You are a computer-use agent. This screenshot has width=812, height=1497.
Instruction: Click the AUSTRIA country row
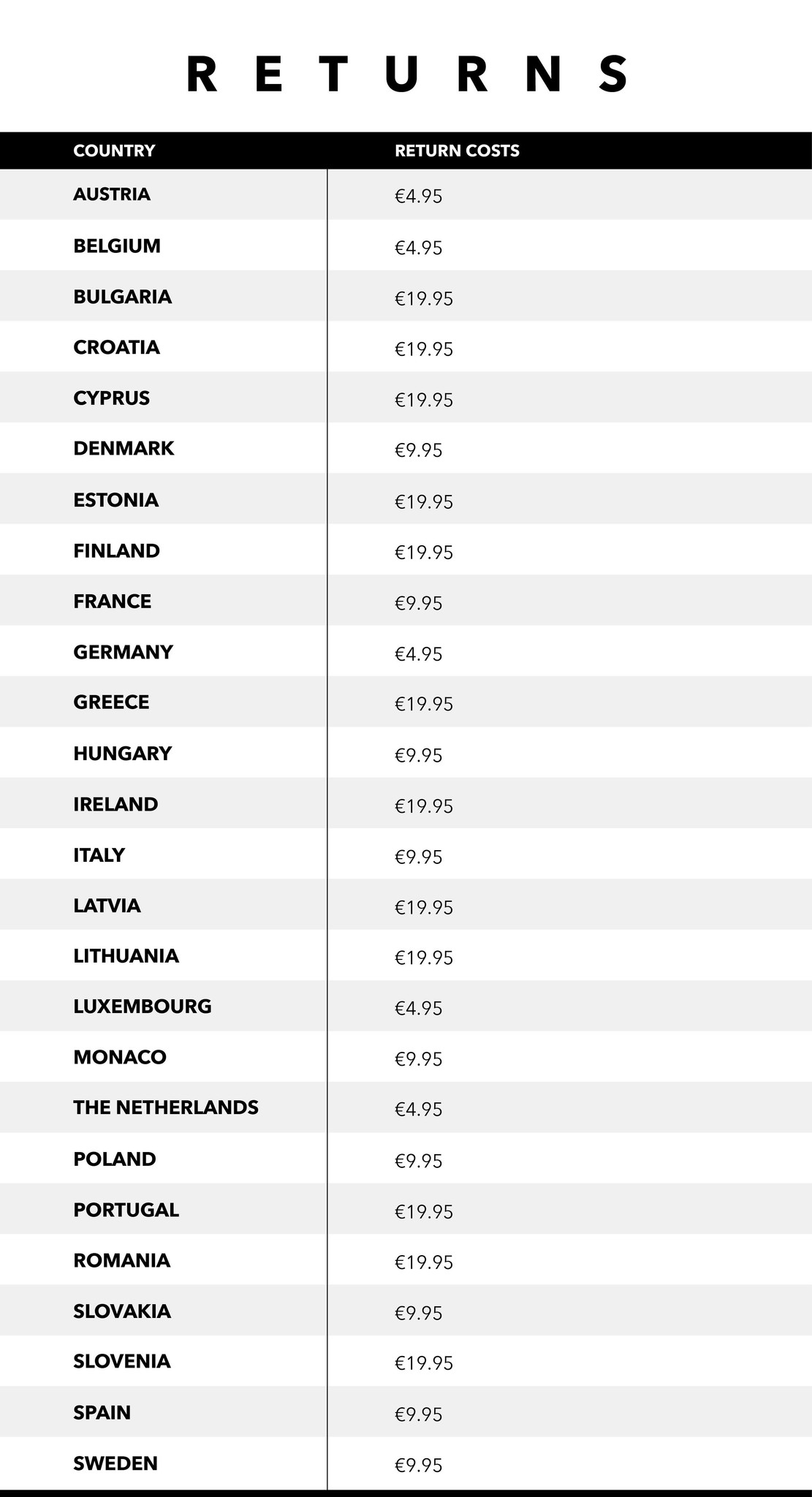coord(406,194)
